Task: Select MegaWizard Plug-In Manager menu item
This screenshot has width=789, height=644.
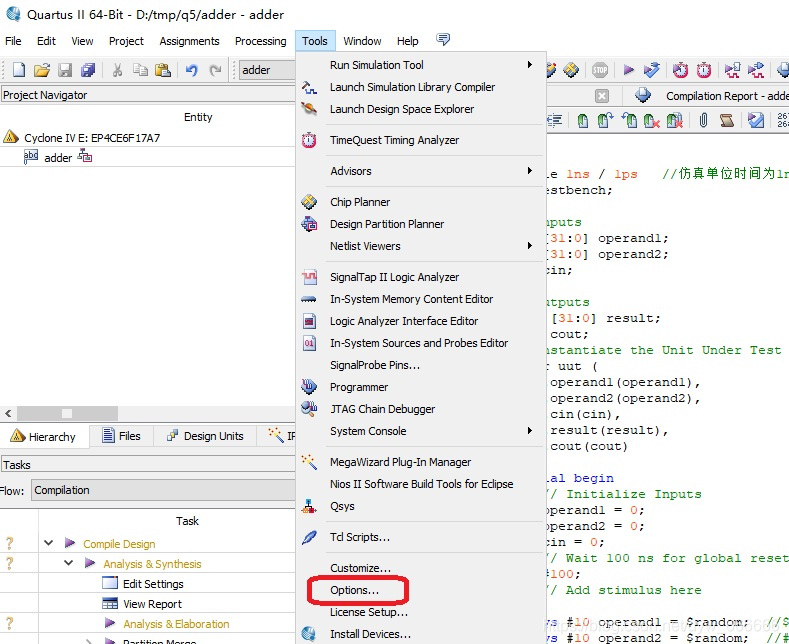Action: tap(421, 462)
